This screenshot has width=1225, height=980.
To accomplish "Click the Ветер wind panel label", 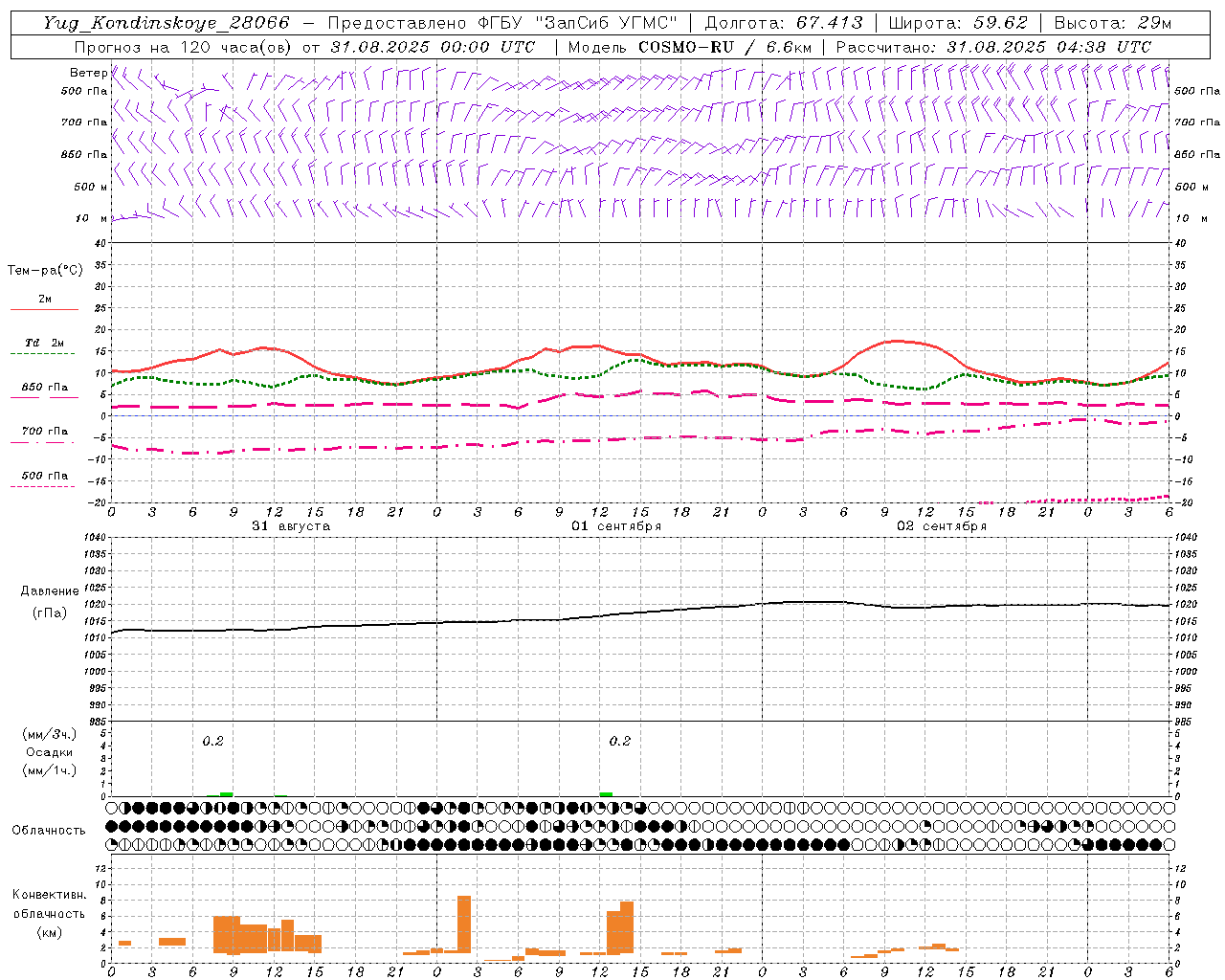I will [88, 73].
